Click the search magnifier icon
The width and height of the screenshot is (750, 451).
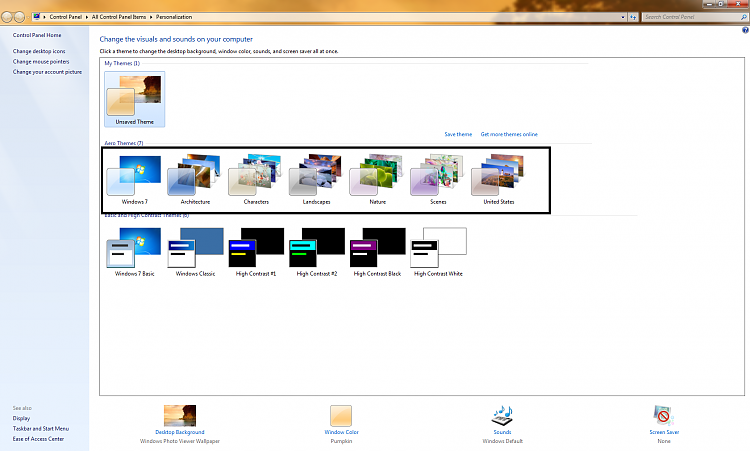[x=743, y=17]
